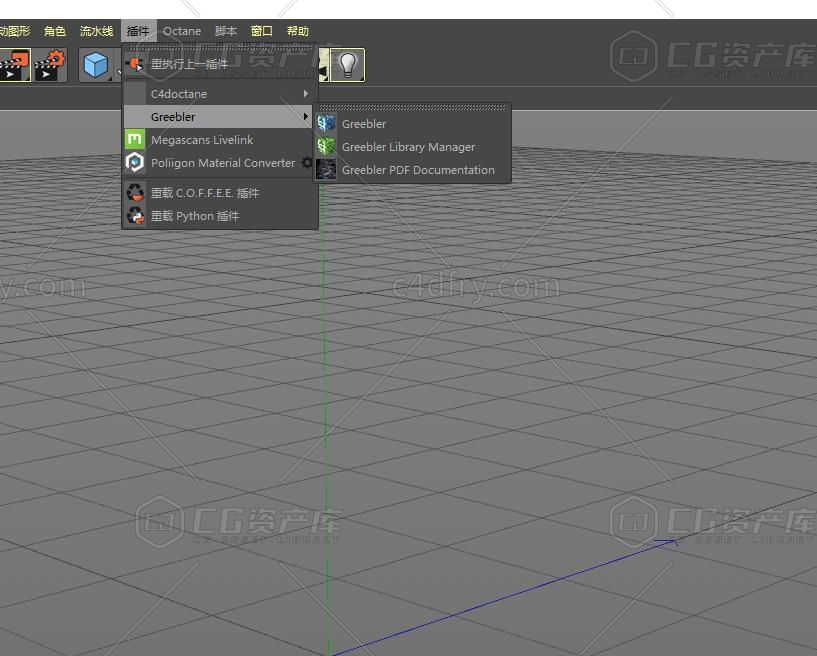Click the tear-off grip atop the Greebler submenu
This screenshot has height=656, width=817.
pos(412,107)
